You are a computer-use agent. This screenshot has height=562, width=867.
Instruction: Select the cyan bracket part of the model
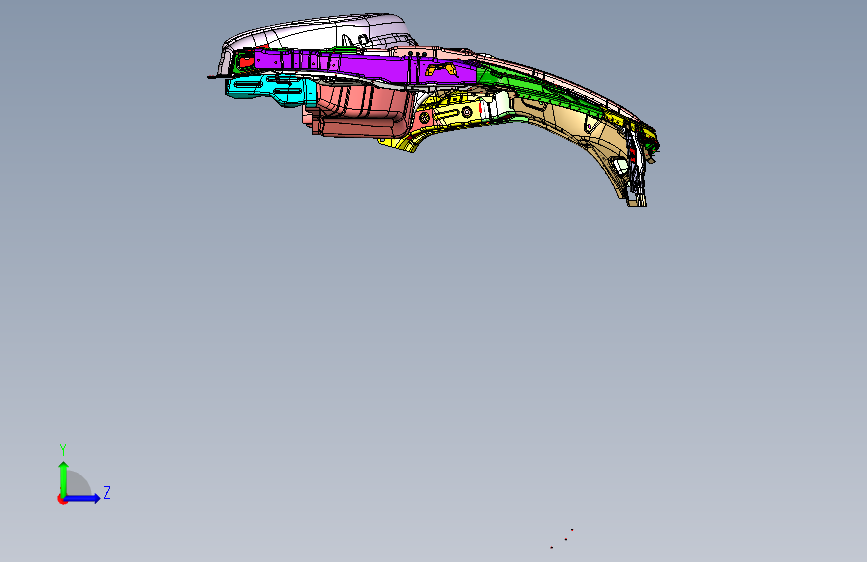[x=271, y=90]
